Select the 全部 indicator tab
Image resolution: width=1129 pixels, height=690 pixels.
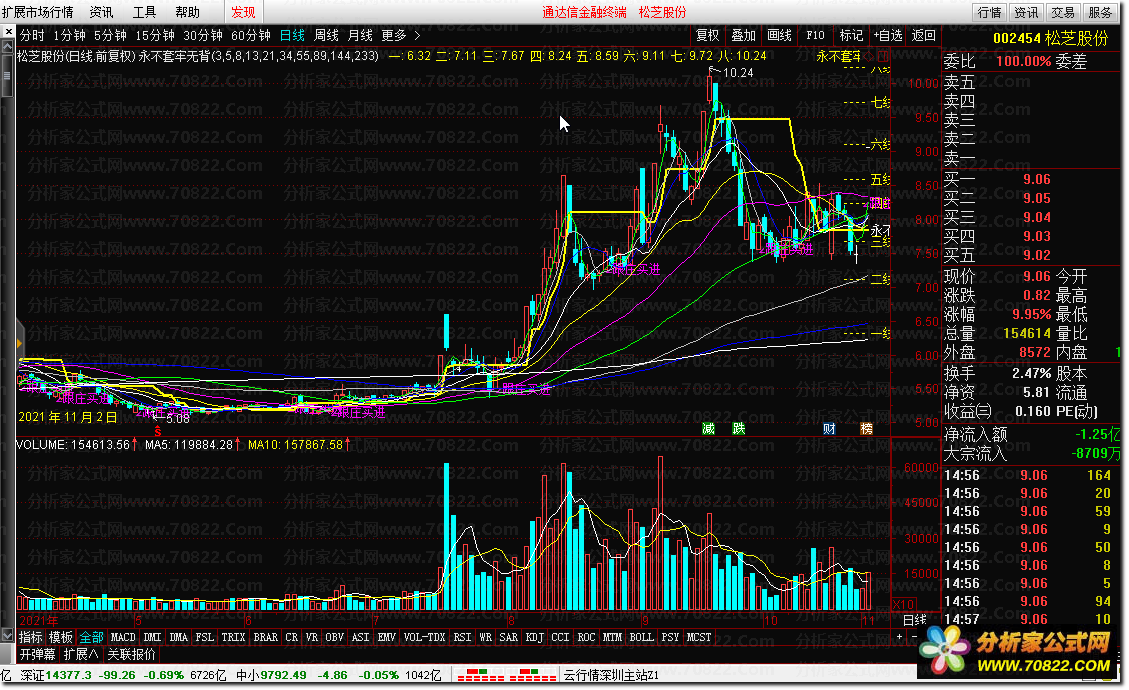(x=91, y=637)
